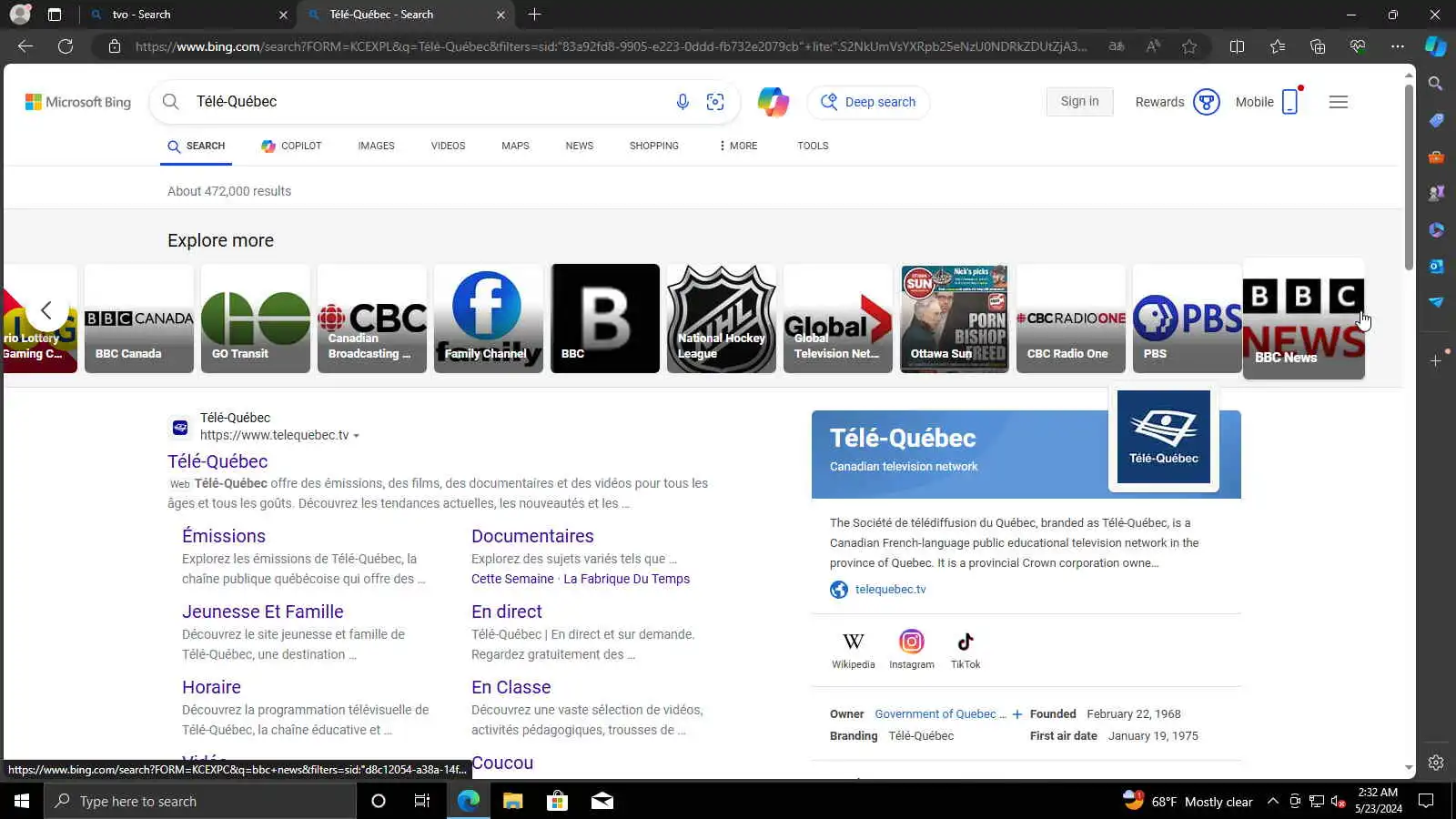The image size is (1456, 819).
Task: Open File Explorer from taskbar
Action: pyautogui.click(x=512, y=801)
